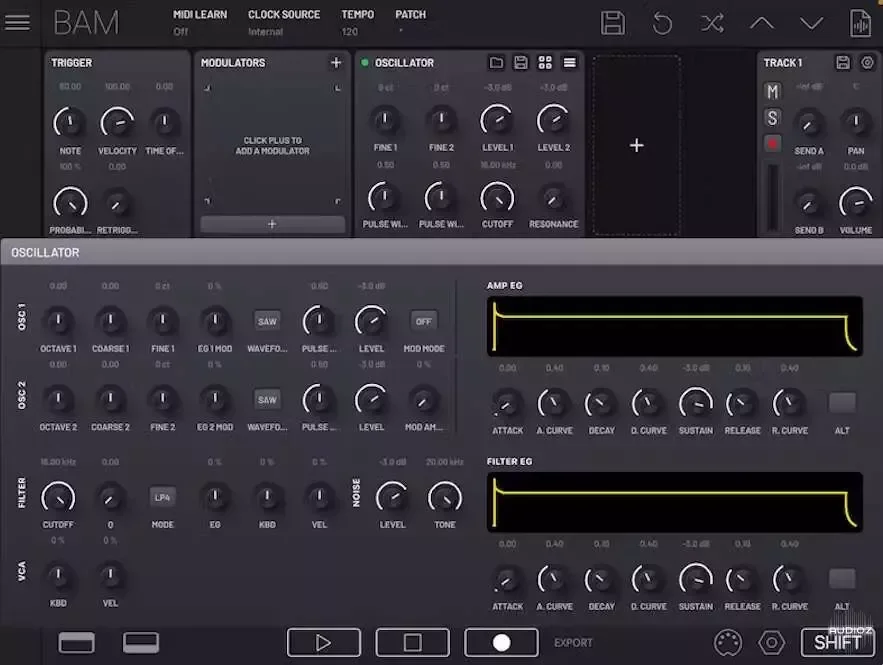Toggle the Filter EG ALT switch
883x665 pixels.
point(842,579)
